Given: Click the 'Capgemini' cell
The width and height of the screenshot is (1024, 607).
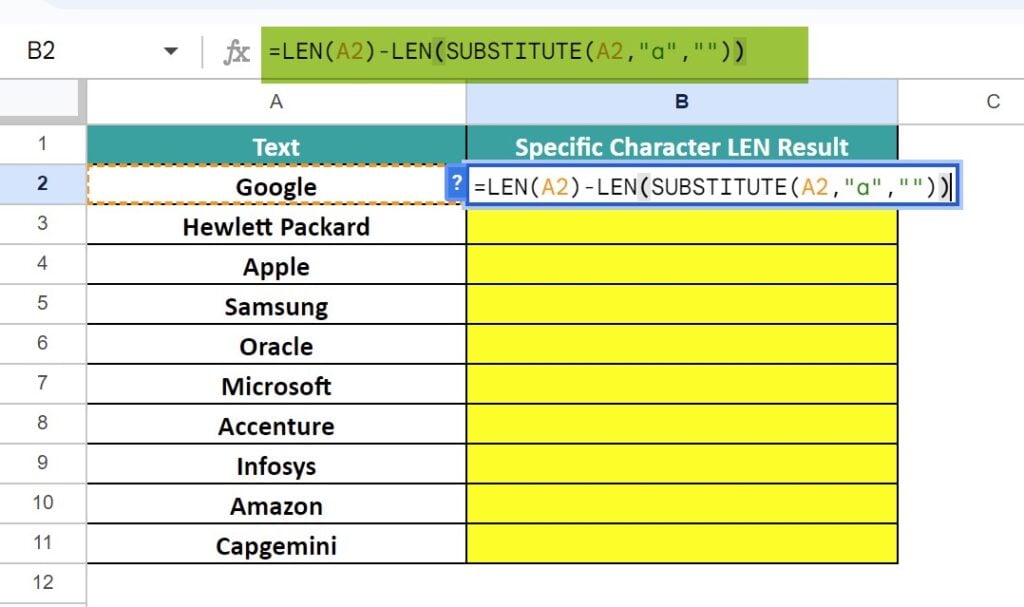Looking at the screenshot, I should click(276, 544).
